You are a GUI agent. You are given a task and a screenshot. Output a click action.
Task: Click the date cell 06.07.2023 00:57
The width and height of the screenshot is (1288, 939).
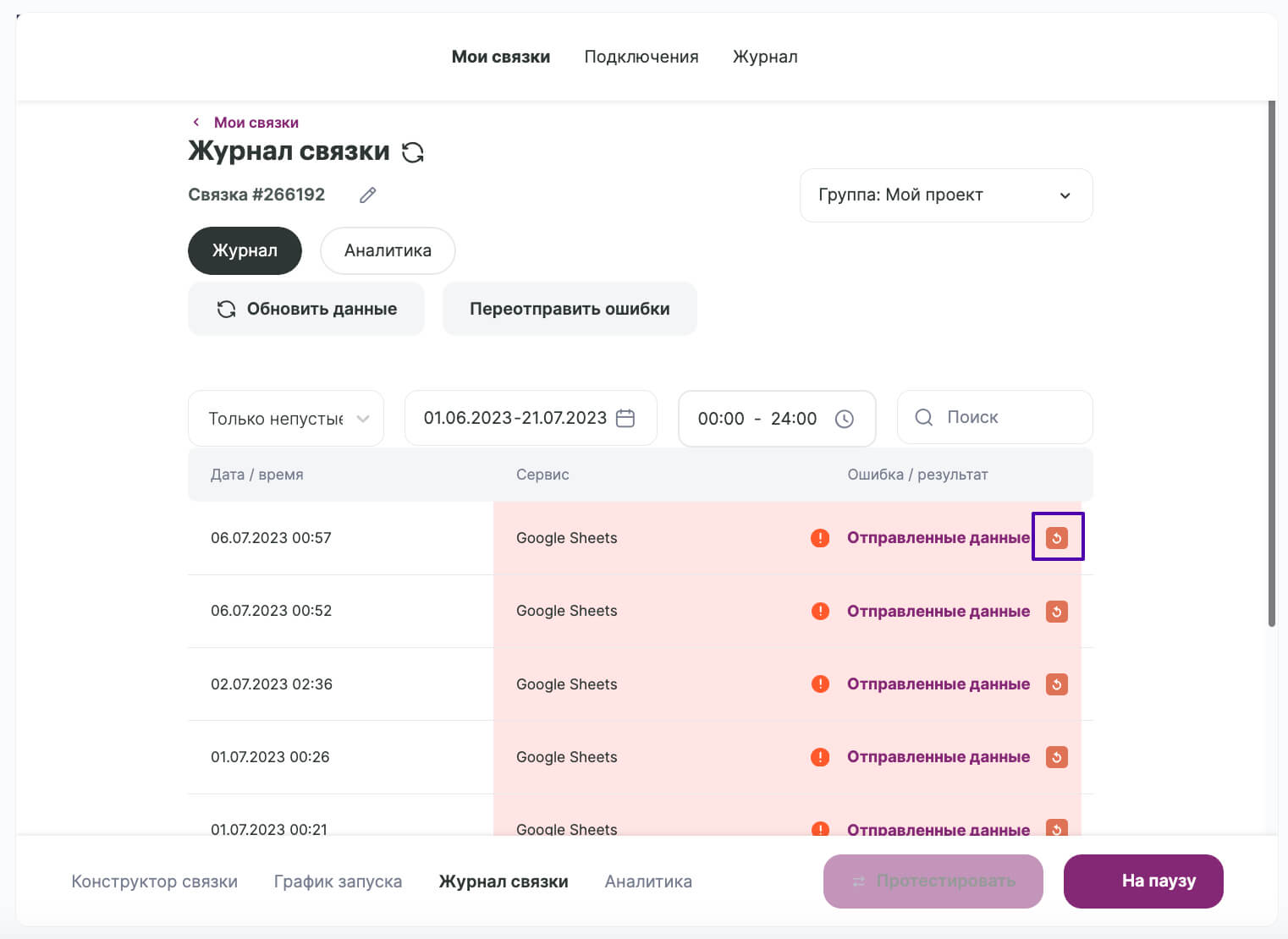[x=271, y=538]
